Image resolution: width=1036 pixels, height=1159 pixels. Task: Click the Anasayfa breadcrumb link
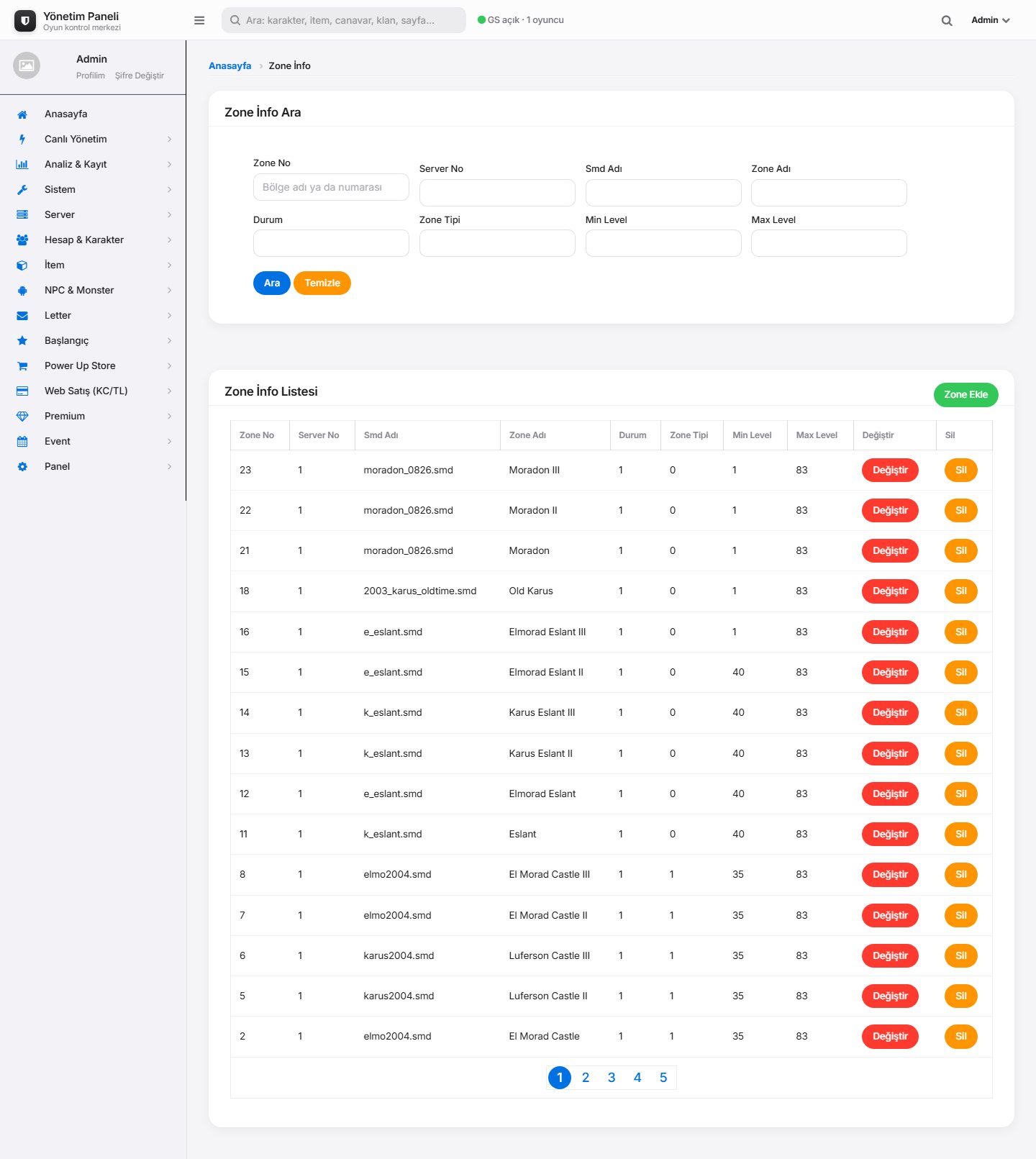(230, 66)
